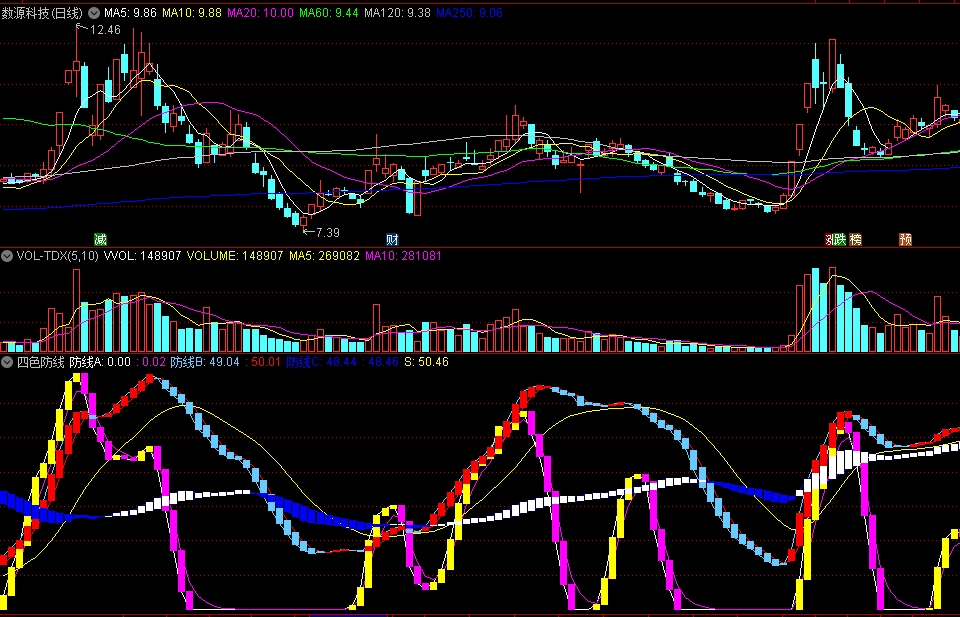Click the 7.39 low price marker
960x617 pixels.
[328, 233]
